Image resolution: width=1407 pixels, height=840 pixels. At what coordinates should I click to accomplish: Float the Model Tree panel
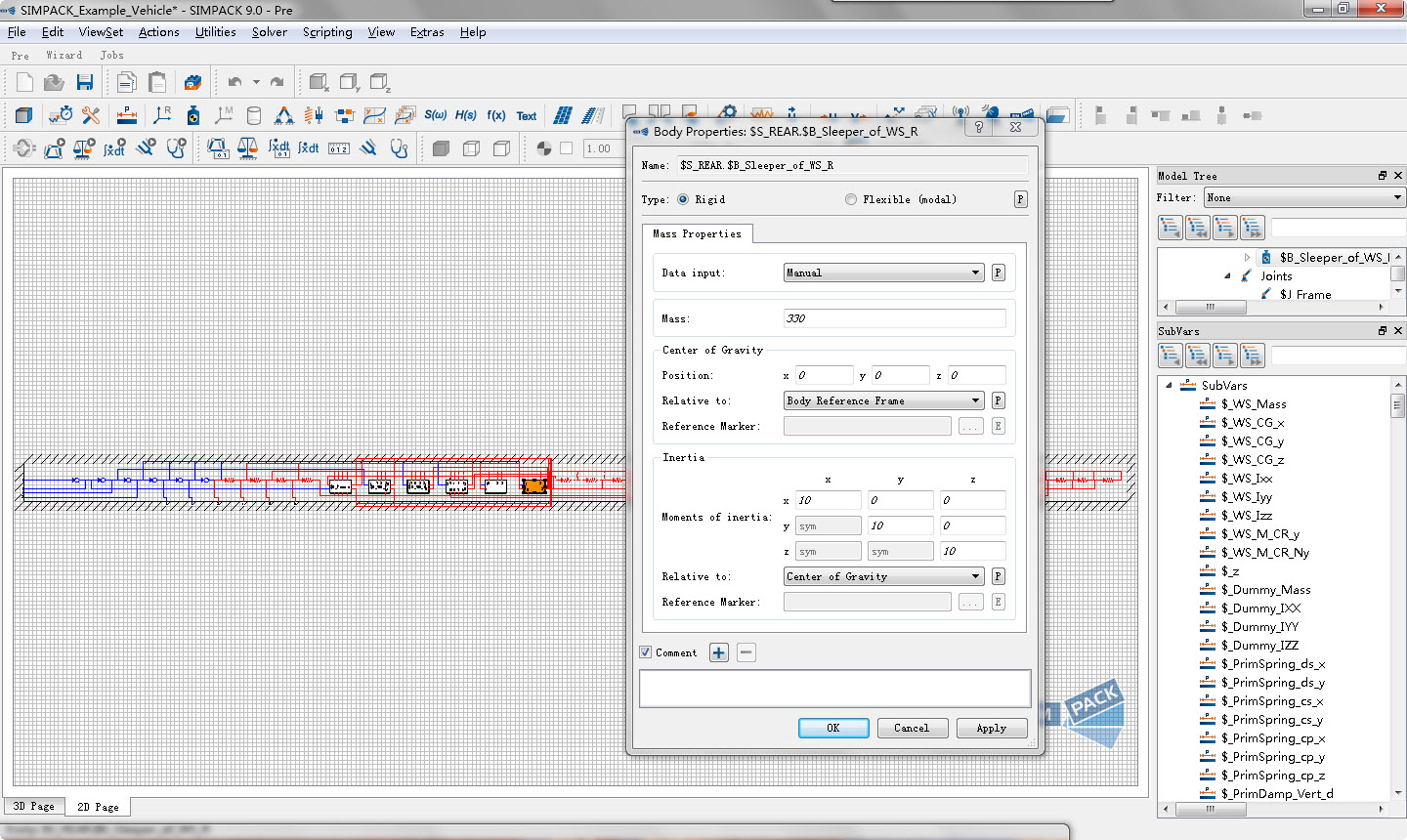(1383, 176)
